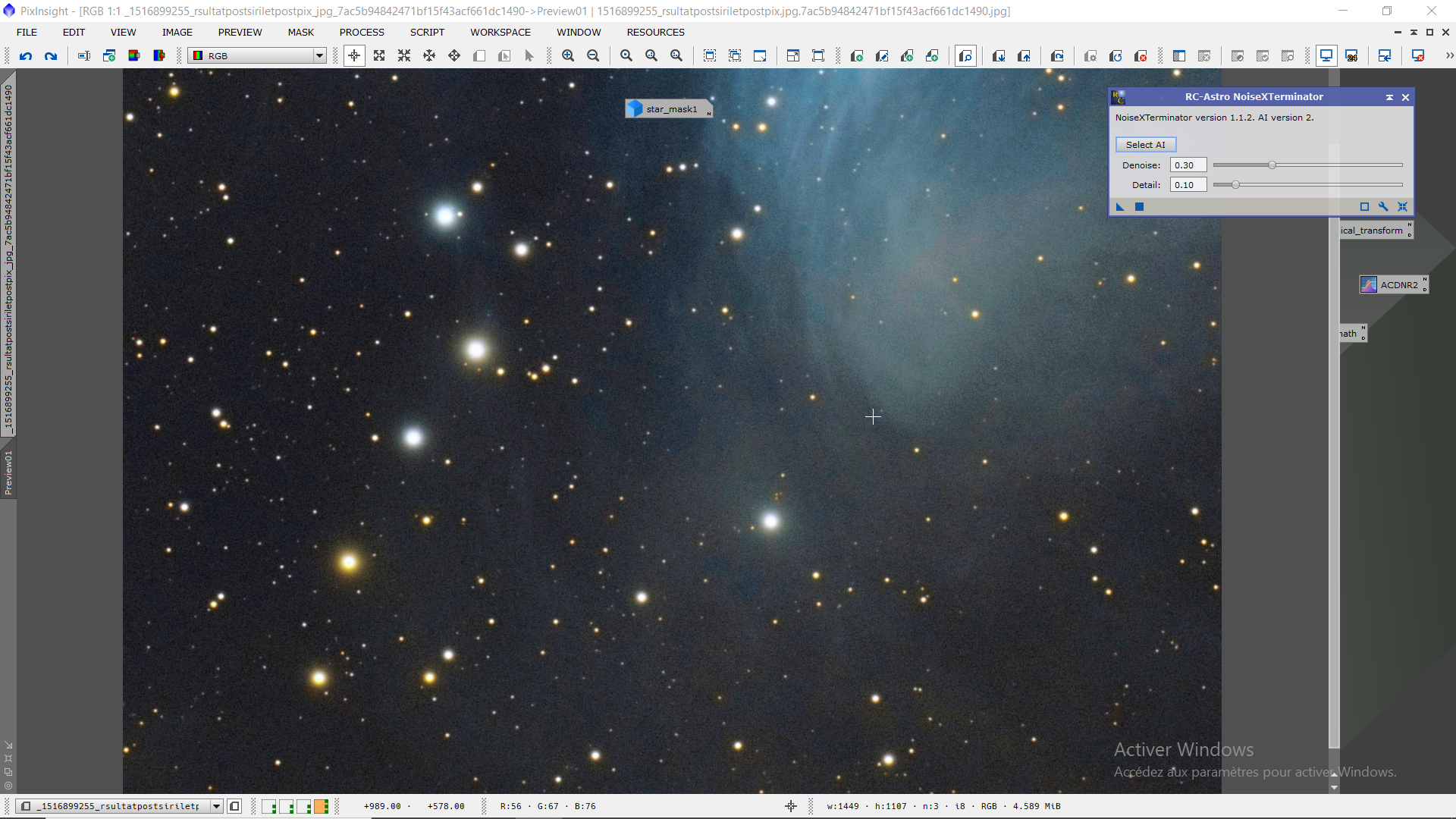Open the RGB channel display dropdown
This screenshot has width=1456, height=819.
click(x=319, y=55)
